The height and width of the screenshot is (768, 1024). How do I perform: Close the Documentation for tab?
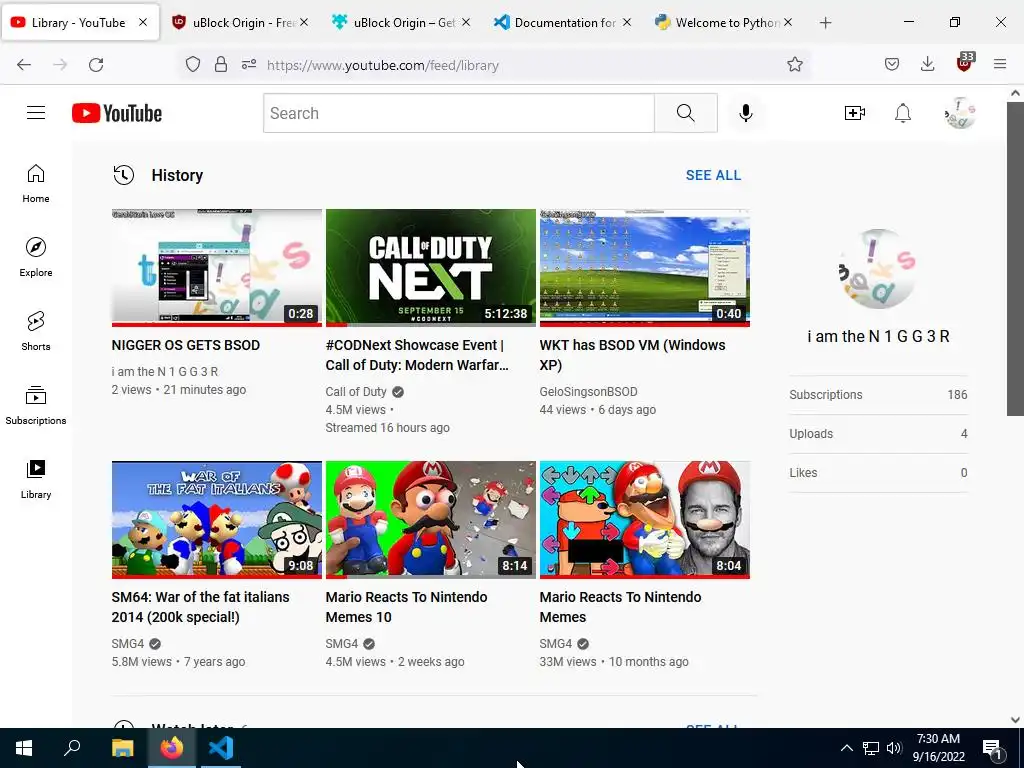[x=627, y=23]
